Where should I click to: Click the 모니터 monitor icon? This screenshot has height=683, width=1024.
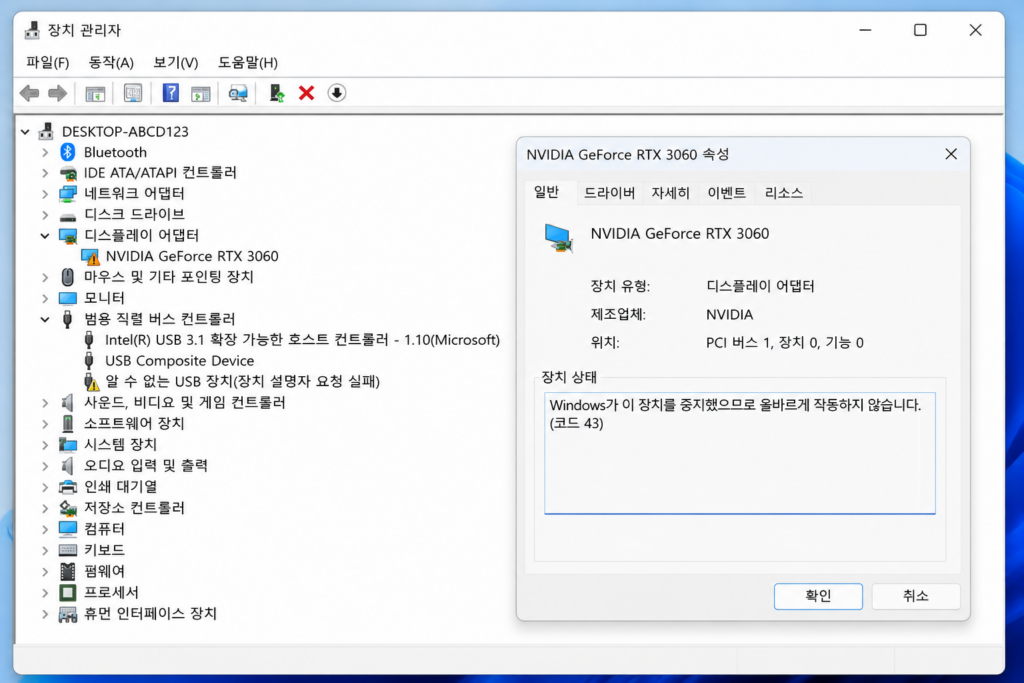[x=68, y=298]
